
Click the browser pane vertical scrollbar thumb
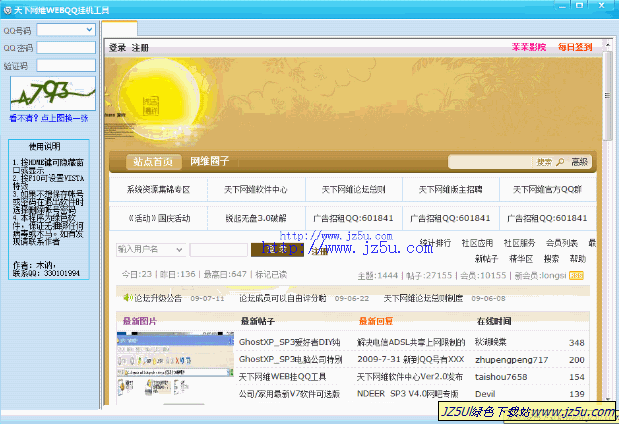tap(607, 96)
